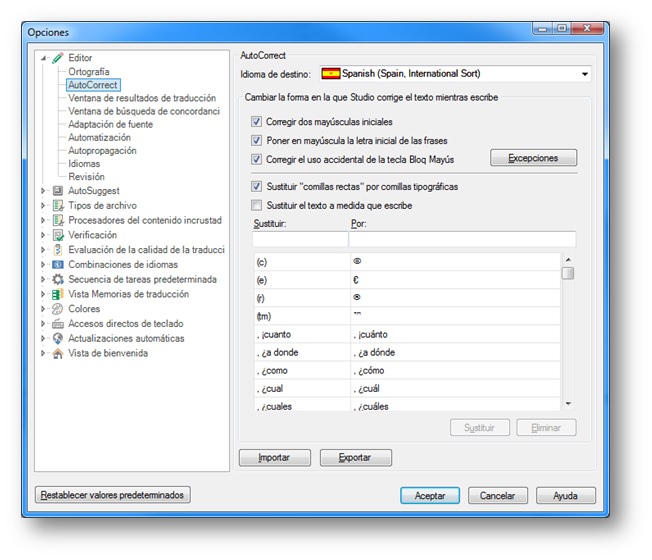Click the Importar button
Screen dimensions: 652x560
[274, 458]
